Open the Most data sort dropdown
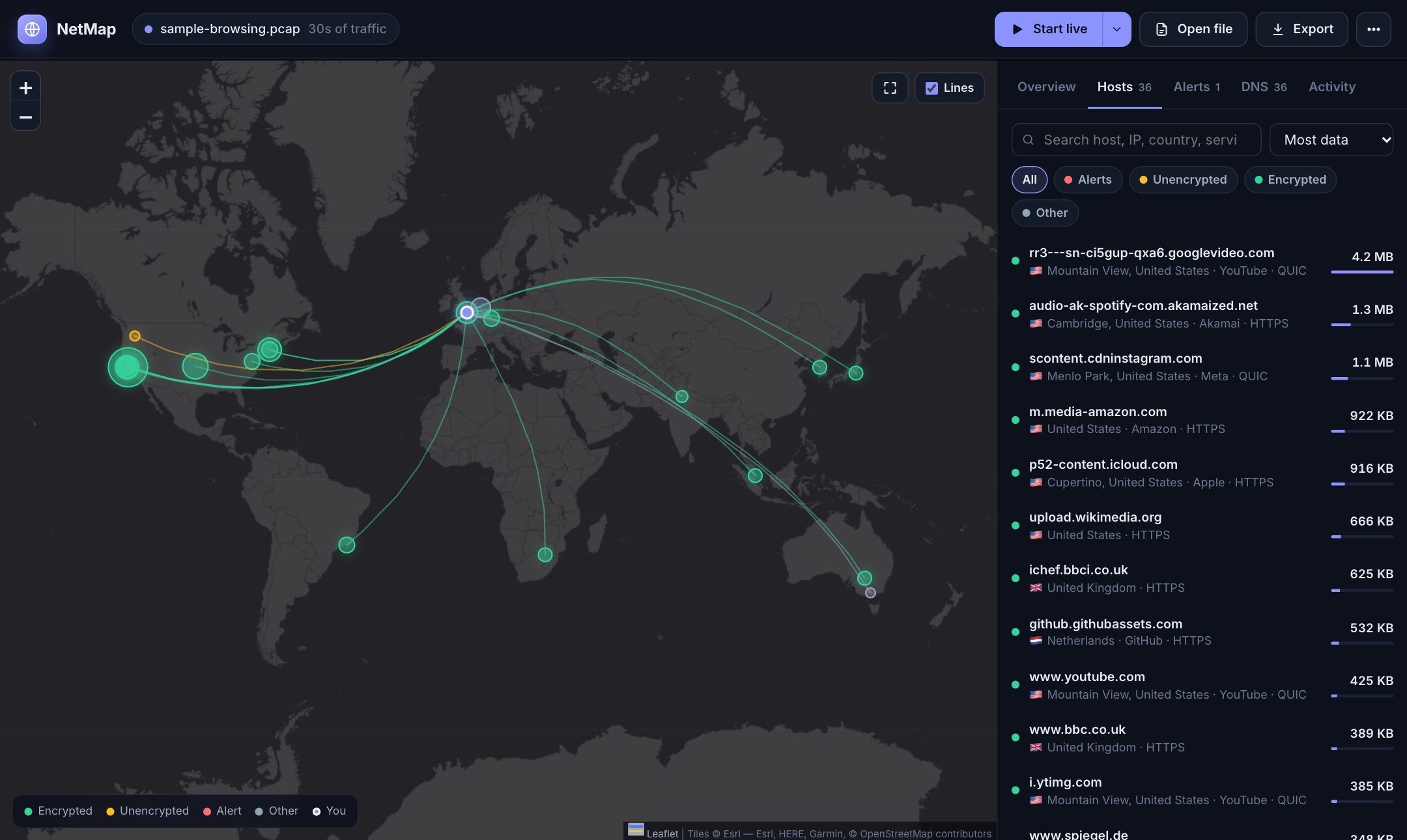This screenshot has width=1407, height=840. coord(1331,140)
